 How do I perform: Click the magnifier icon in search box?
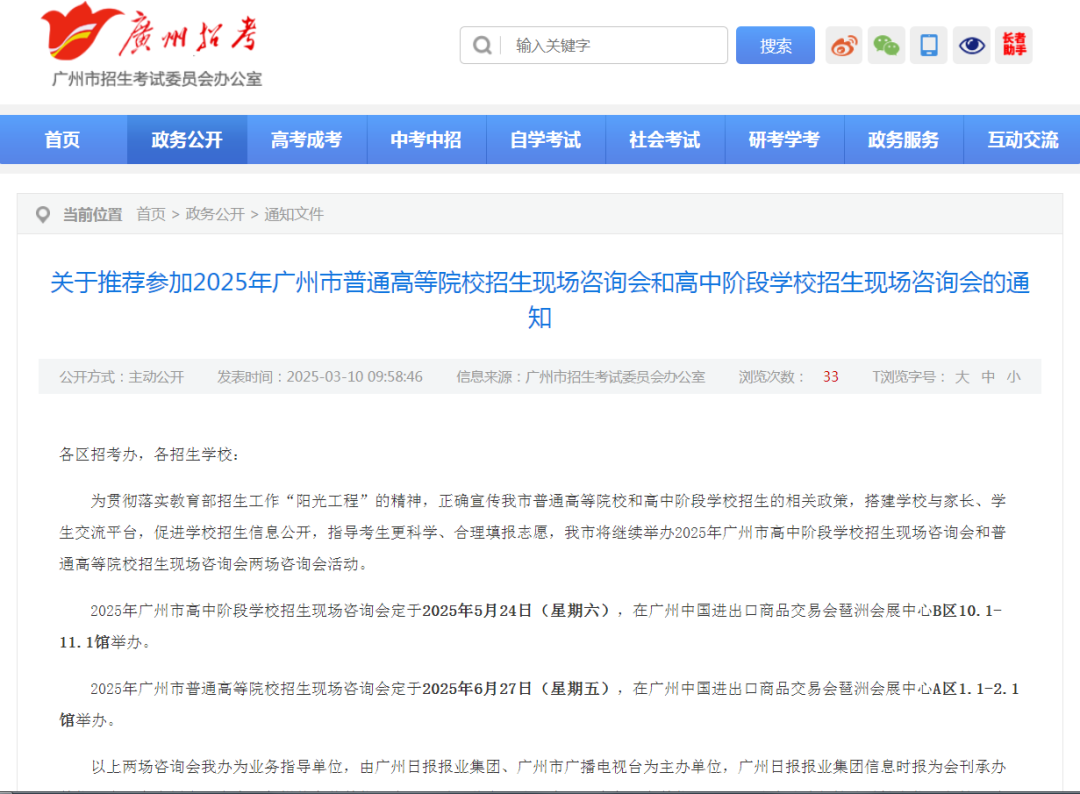click(x=482, y=46)
